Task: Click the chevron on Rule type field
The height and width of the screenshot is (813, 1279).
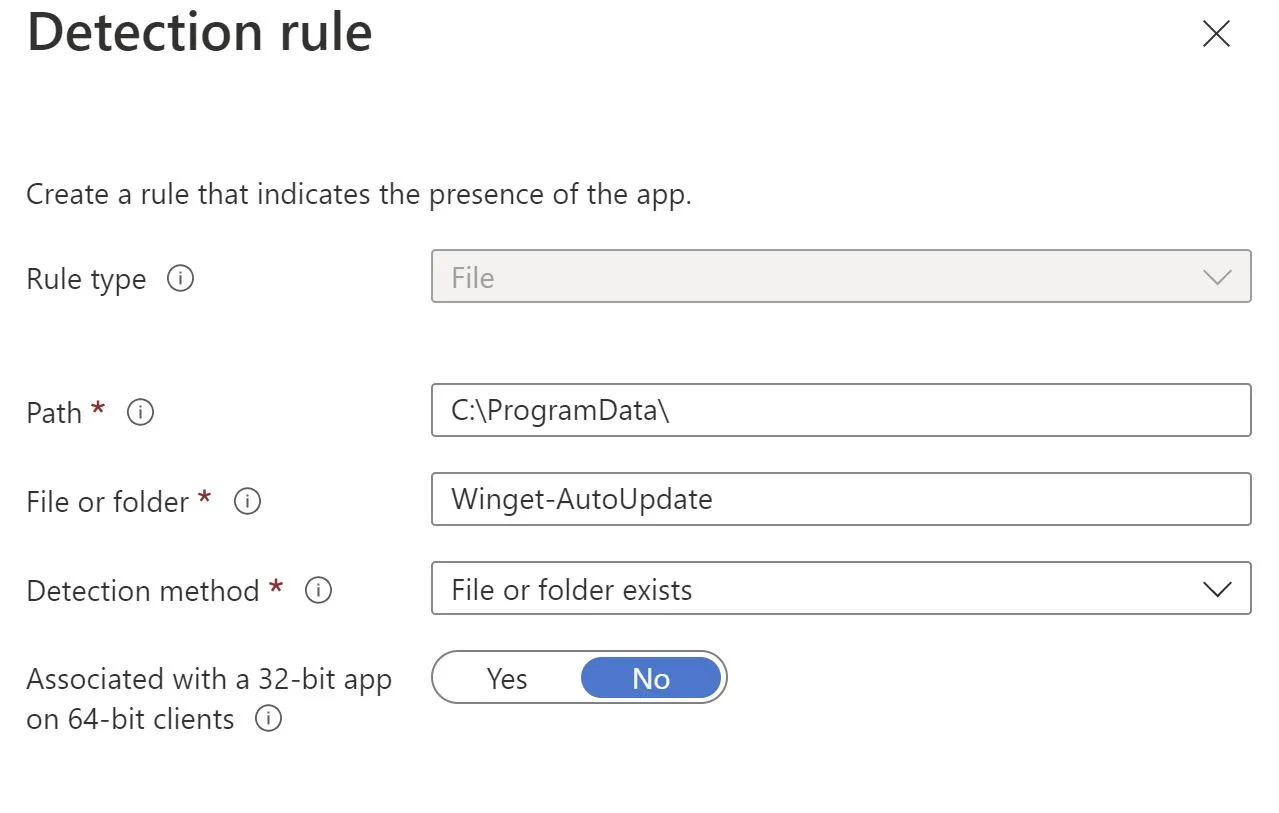Action: pos(1217,277)
